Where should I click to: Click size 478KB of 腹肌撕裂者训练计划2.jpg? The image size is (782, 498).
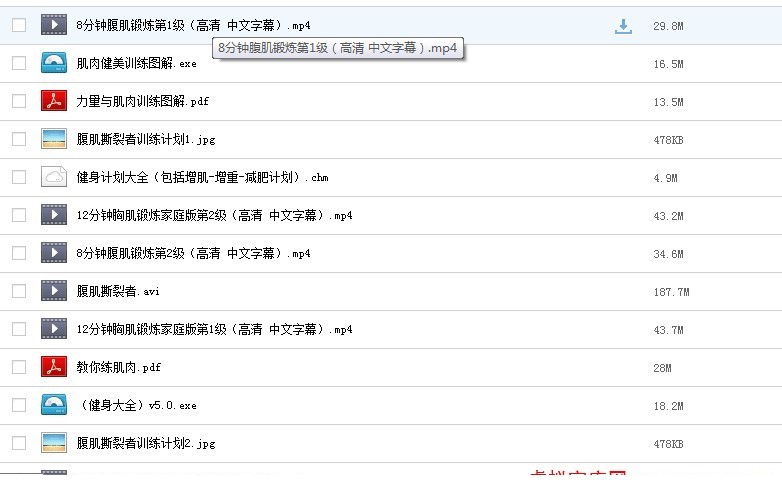point(668,444)
